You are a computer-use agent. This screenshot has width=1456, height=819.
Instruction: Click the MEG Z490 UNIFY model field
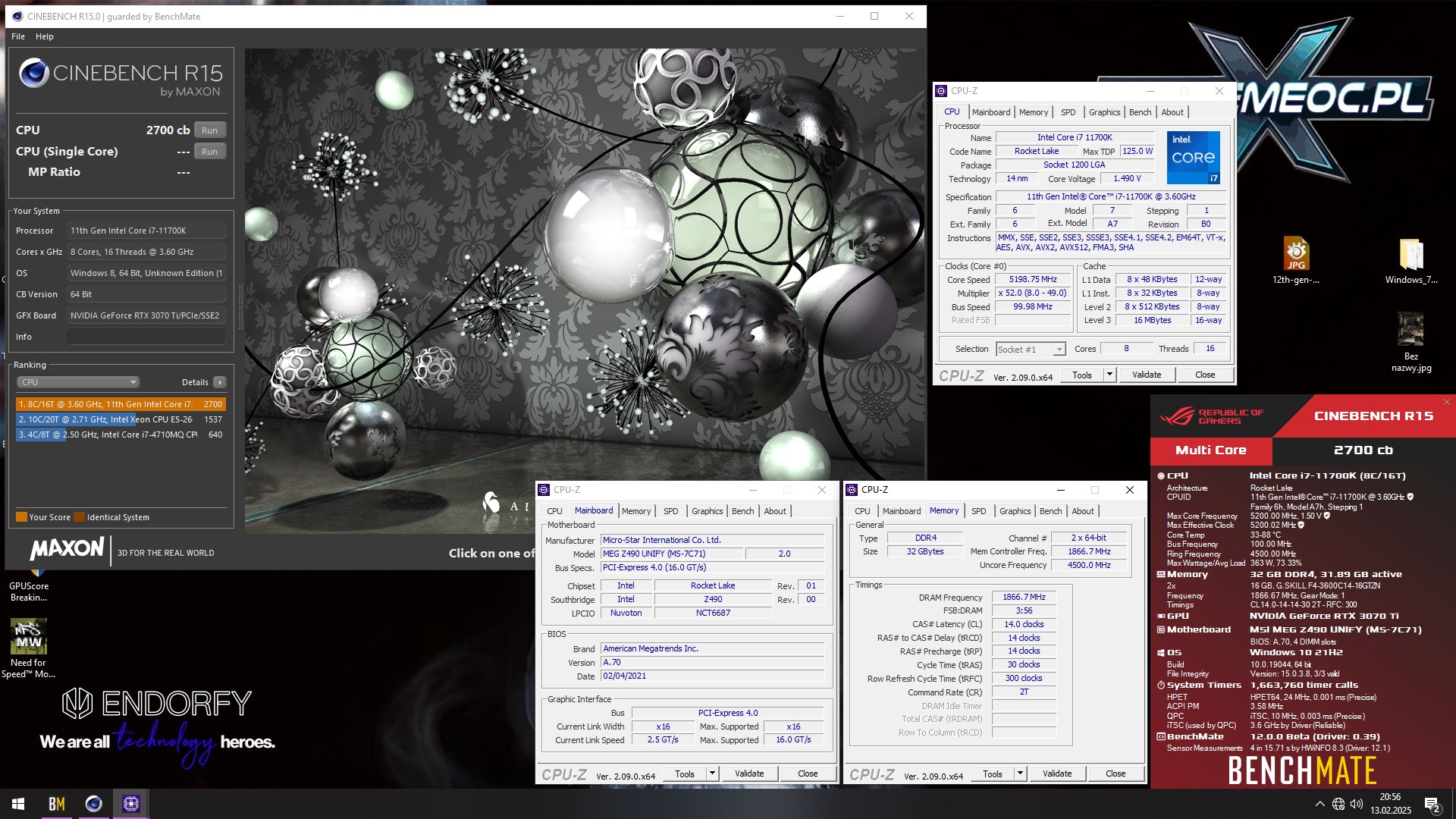pos(671,554)
